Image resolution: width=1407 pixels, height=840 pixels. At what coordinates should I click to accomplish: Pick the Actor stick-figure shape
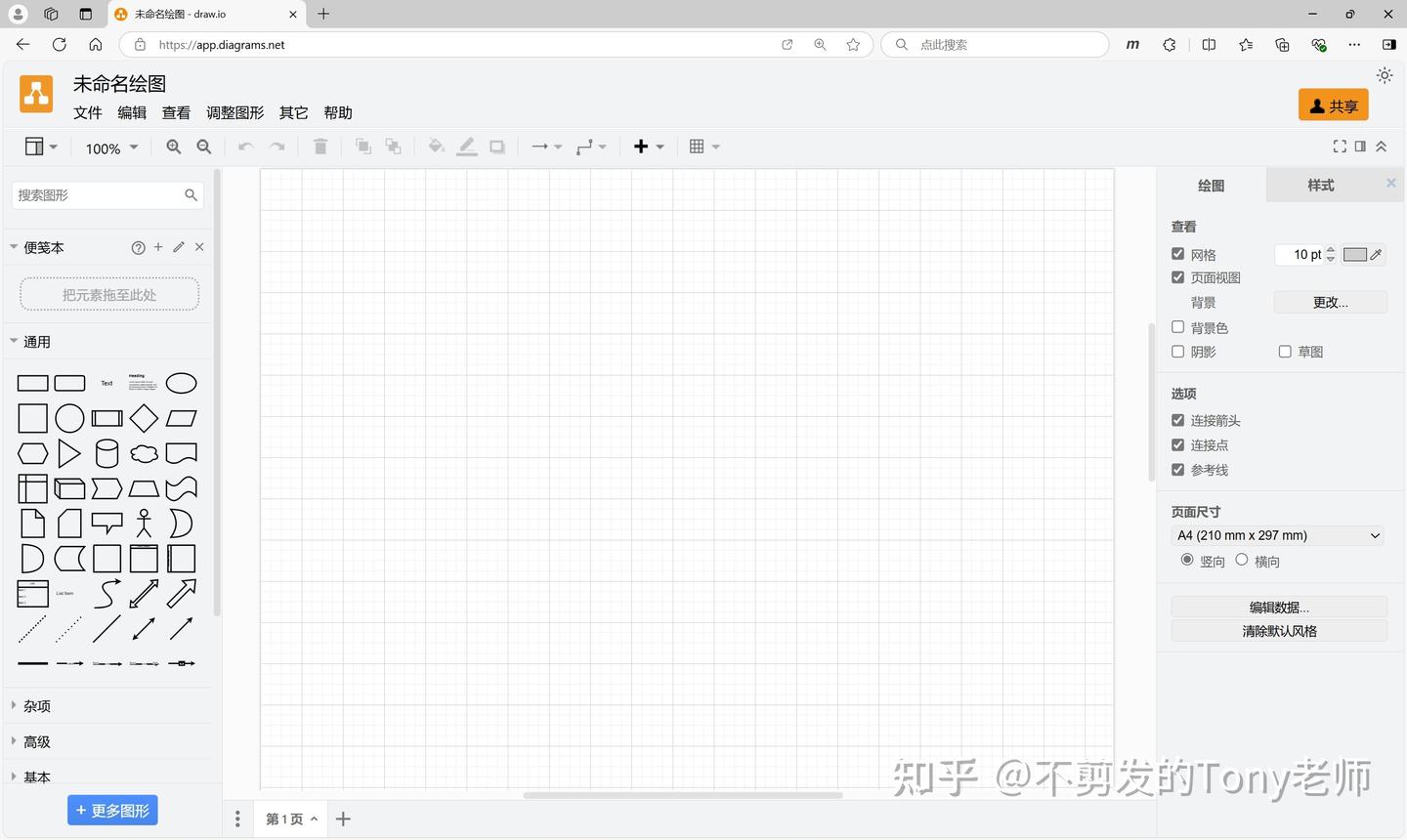click(x=143, y=523)
